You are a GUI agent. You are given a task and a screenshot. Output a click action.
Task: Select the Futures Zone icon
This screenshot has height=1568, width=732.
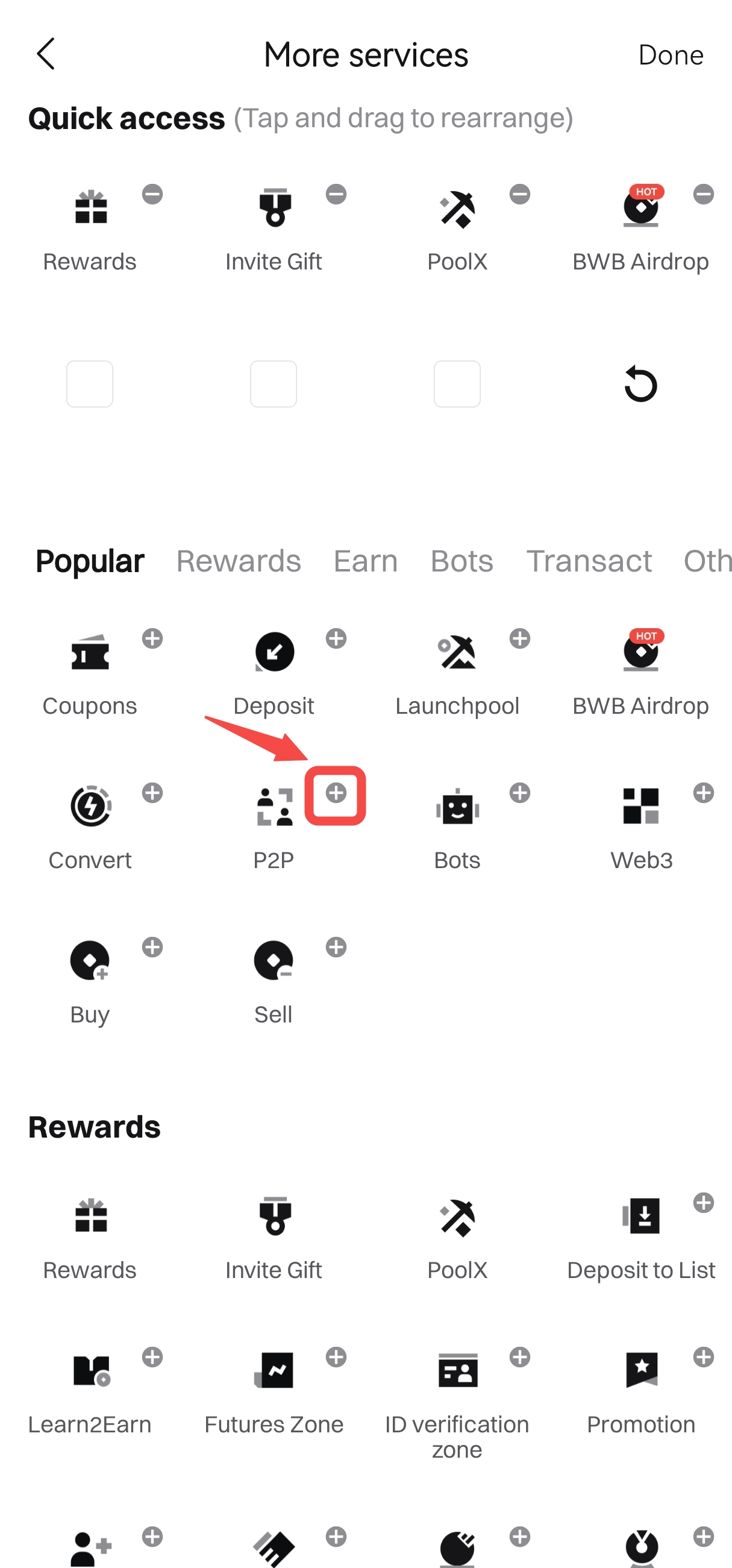tap(274, 1370)
